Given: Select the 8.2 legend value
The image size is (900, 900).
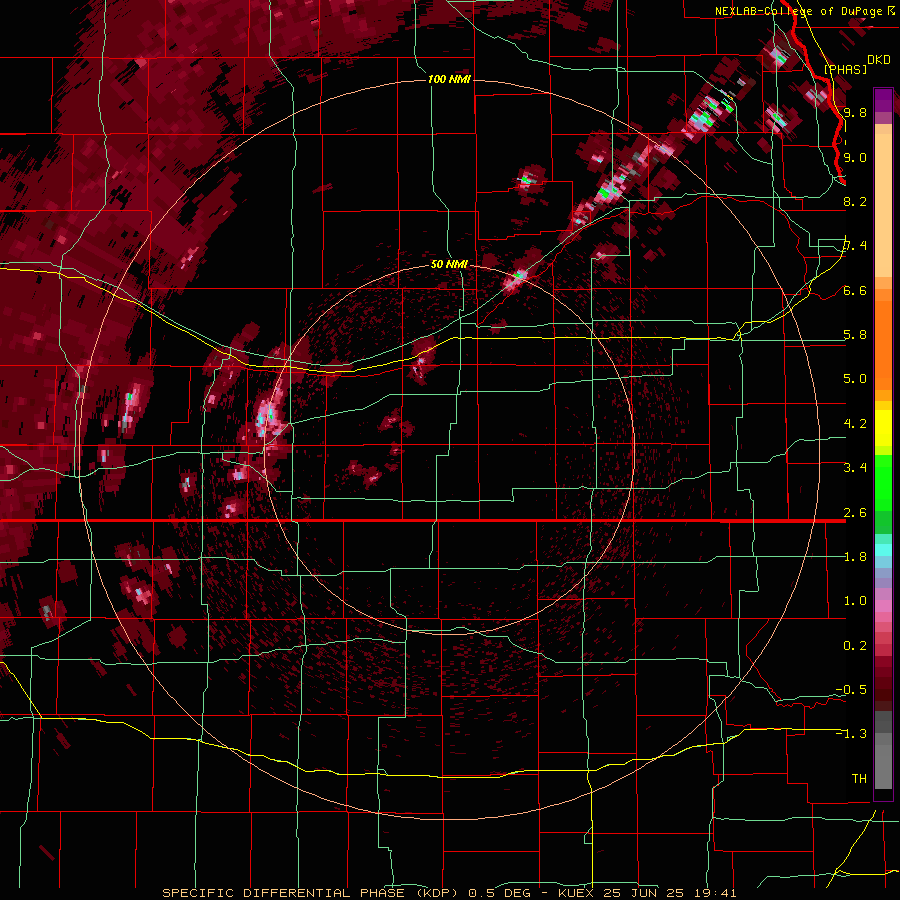Looking at the screenshot, I should point(855,201).
